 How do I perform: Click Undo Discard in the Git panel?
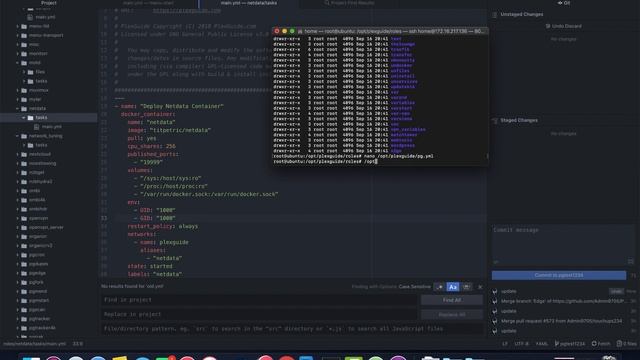click(564, 26)
